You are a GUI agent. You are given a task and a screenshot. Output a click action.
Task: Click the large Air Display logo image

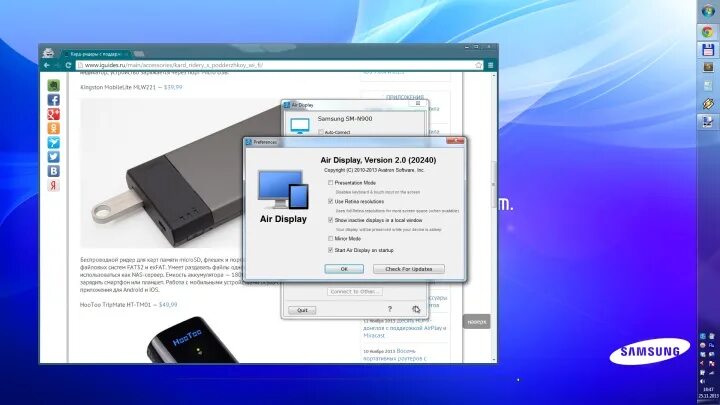click(283, 190)
